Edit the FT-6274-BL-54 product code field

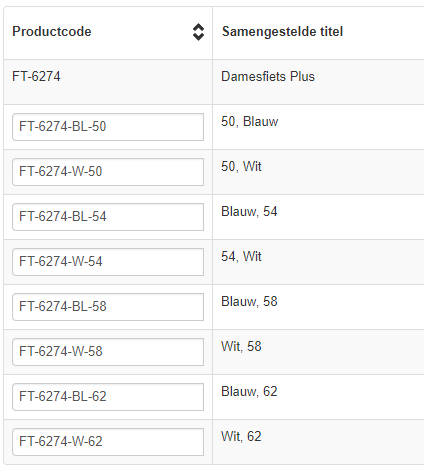pyautogui.click(x=108, y=217)
